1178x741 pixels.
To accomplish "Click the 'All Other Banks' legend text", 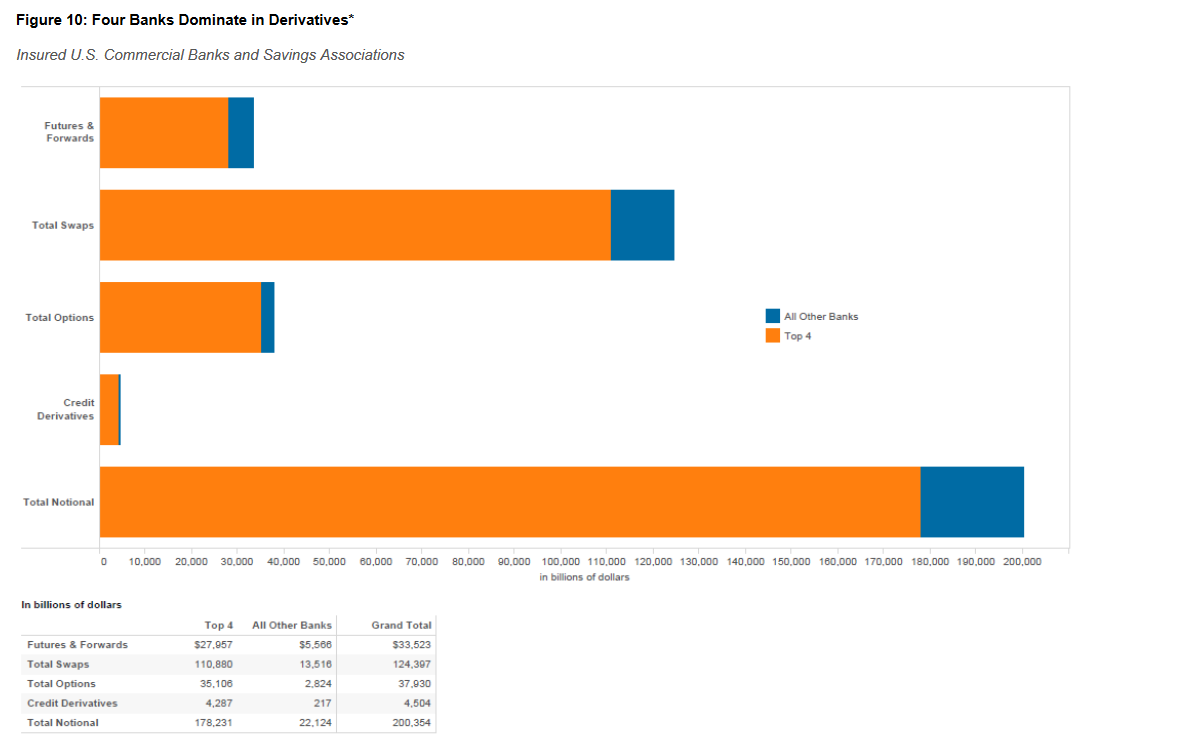I will click(821, 316).
